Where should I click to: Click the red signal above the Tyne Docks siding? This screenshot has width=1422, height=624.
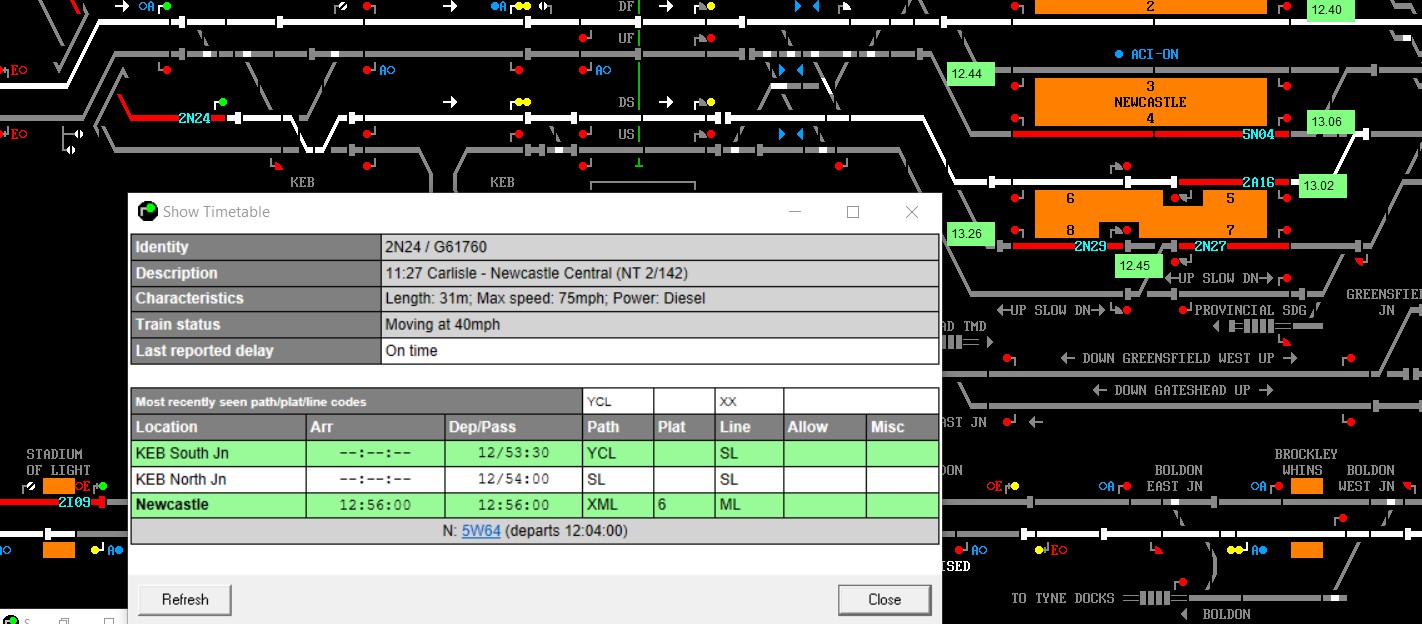click(x=1181, y=582)
